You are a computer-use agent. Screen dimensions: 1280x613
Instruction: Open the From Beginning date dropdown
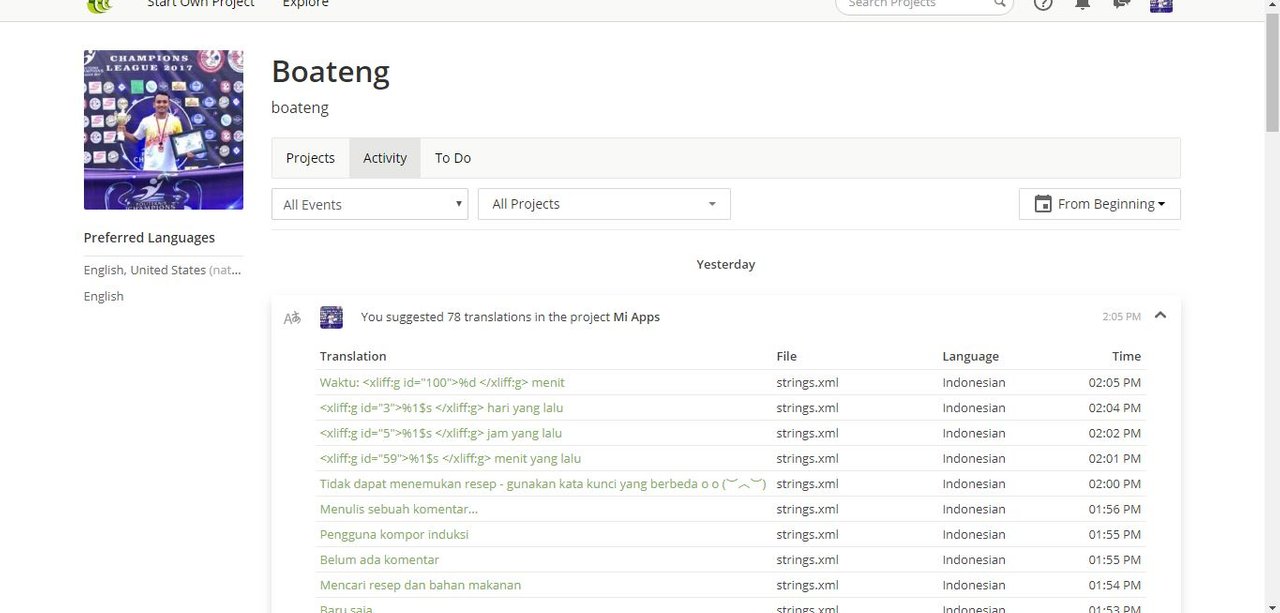[x=1099, y=204]
